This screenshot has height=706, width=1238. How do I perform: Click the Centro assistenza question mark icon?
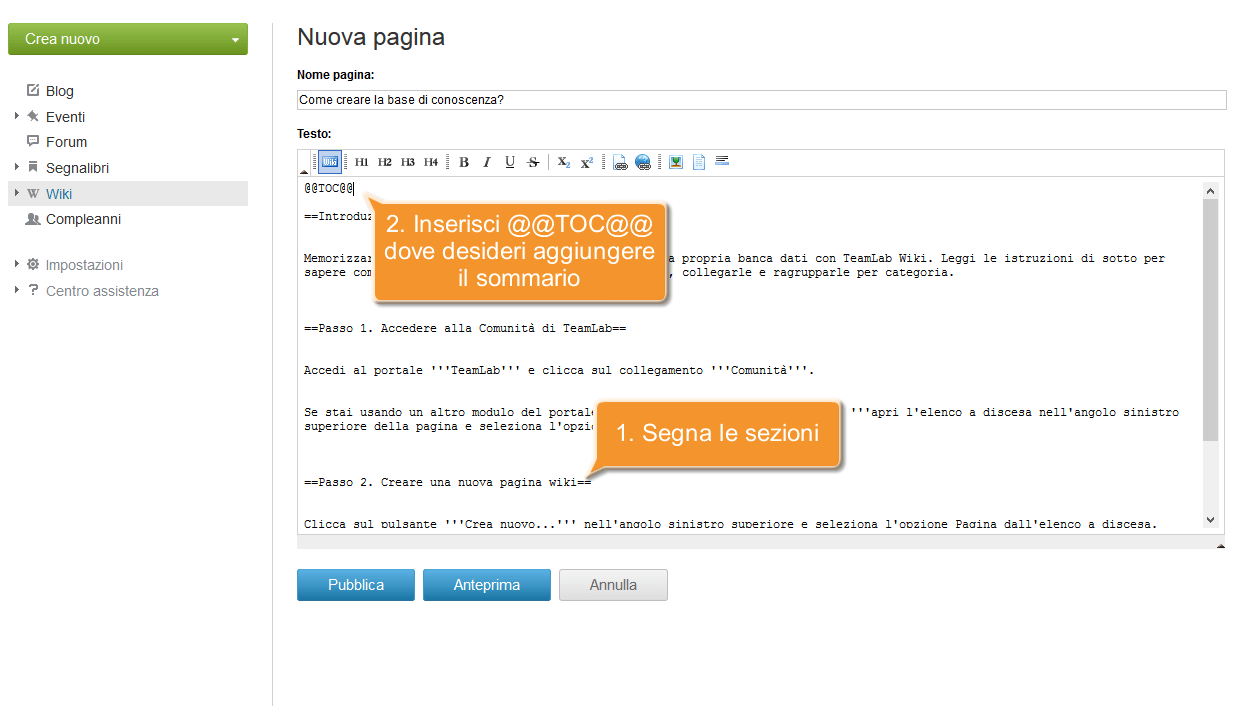coord(33,290)
